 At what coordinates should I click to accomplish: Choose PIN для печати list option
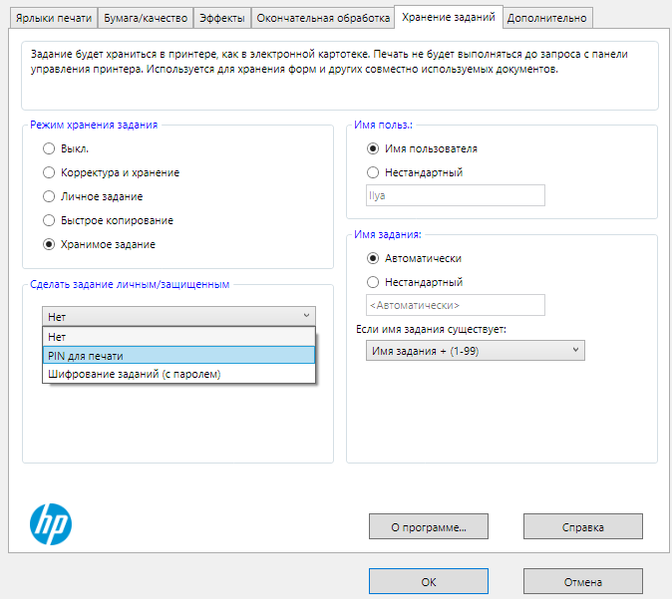click(178, 355)
